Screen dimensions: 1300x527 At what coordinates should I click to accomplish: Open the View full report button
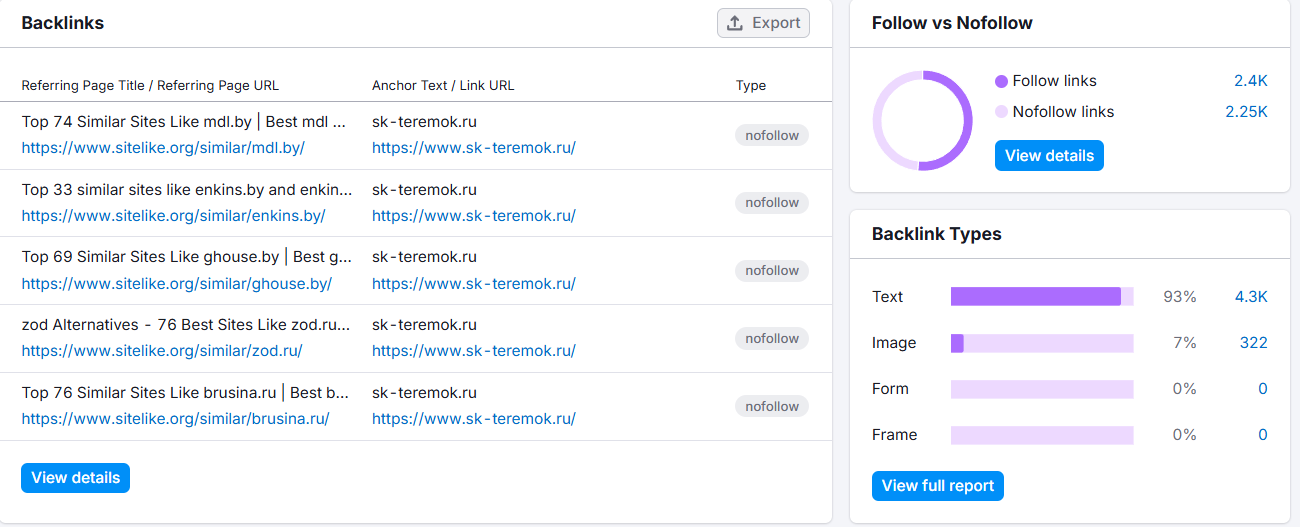tap(937, 486)
